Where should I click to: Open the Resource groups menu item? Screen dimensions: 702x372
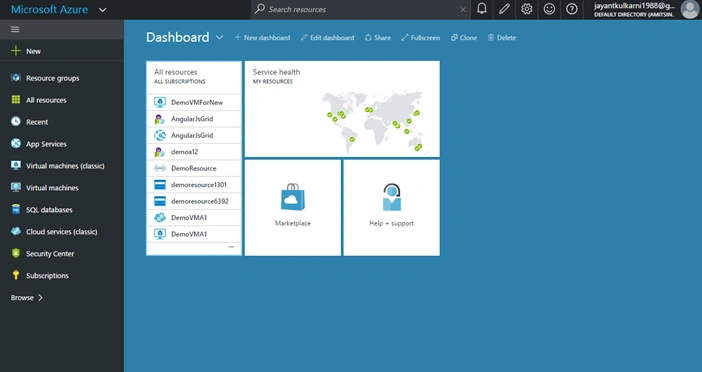click(62, 78)
